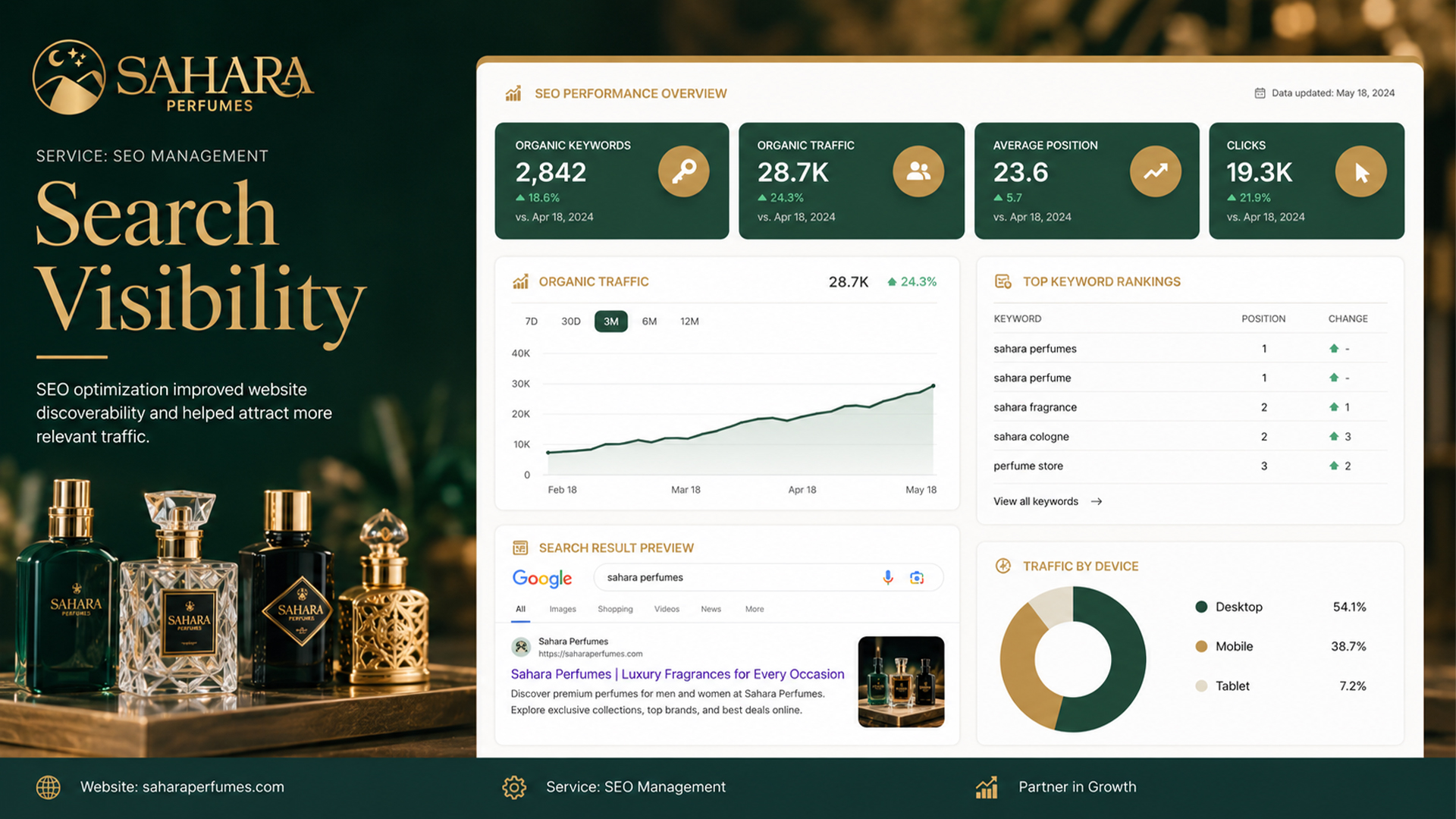Screen dimensions: 1456x819
Task: Open the News search tab
Action: [711, 609]
